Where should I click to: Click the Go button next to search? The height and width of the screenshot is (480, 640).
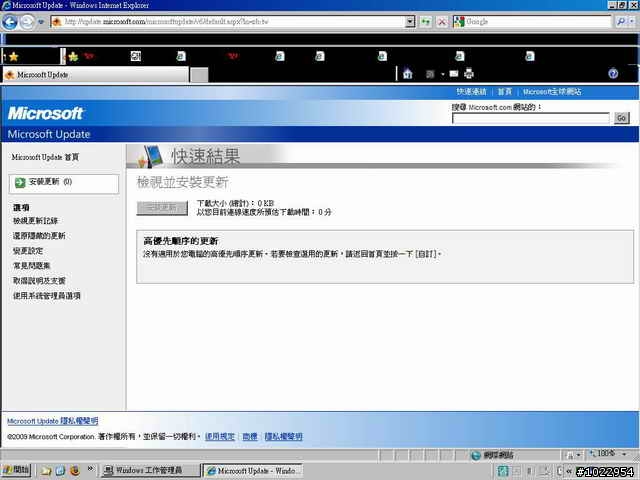[x=622, y=118]
